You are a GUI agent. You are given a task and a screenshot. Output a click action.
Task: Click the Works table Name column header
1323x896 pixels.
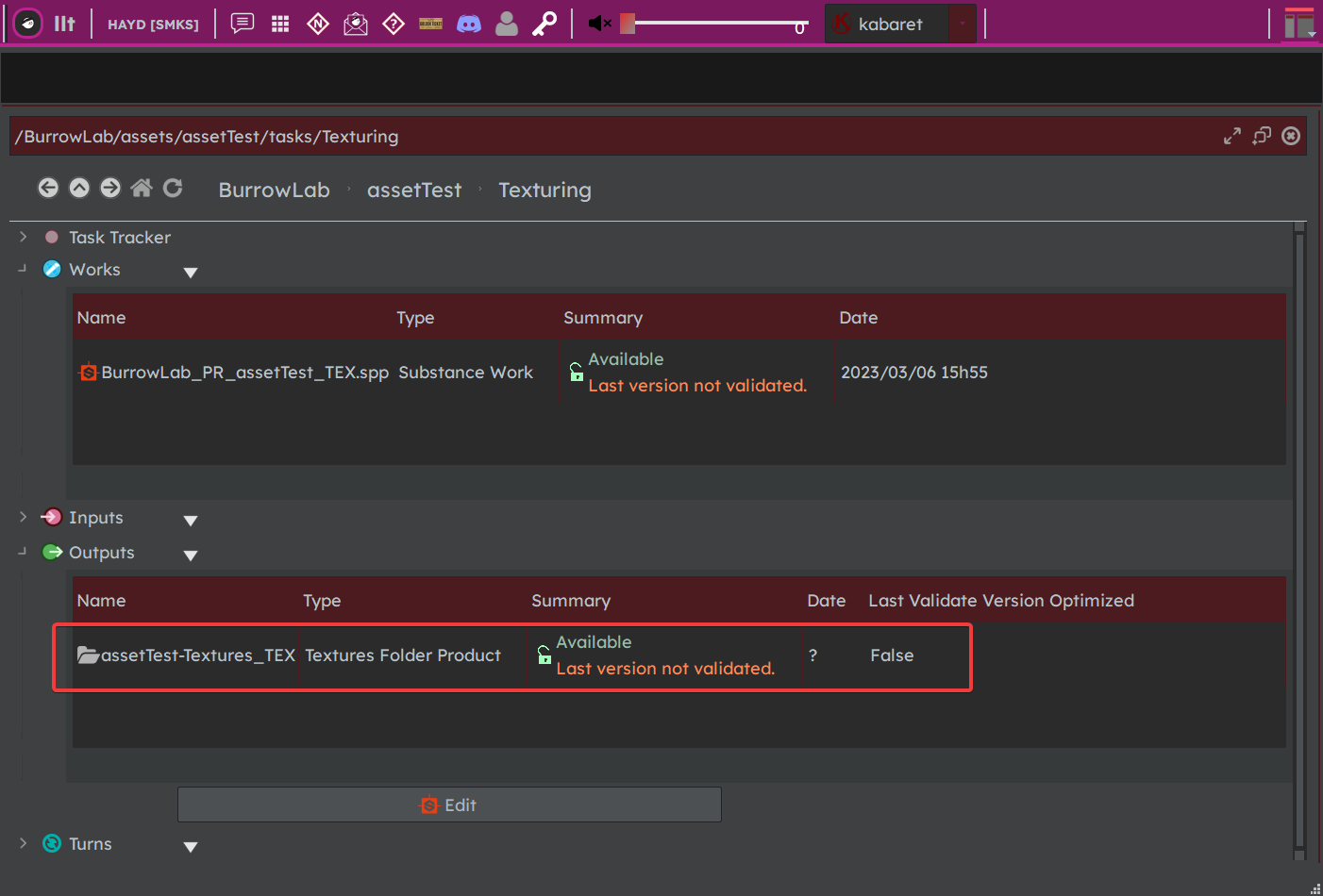101,318
